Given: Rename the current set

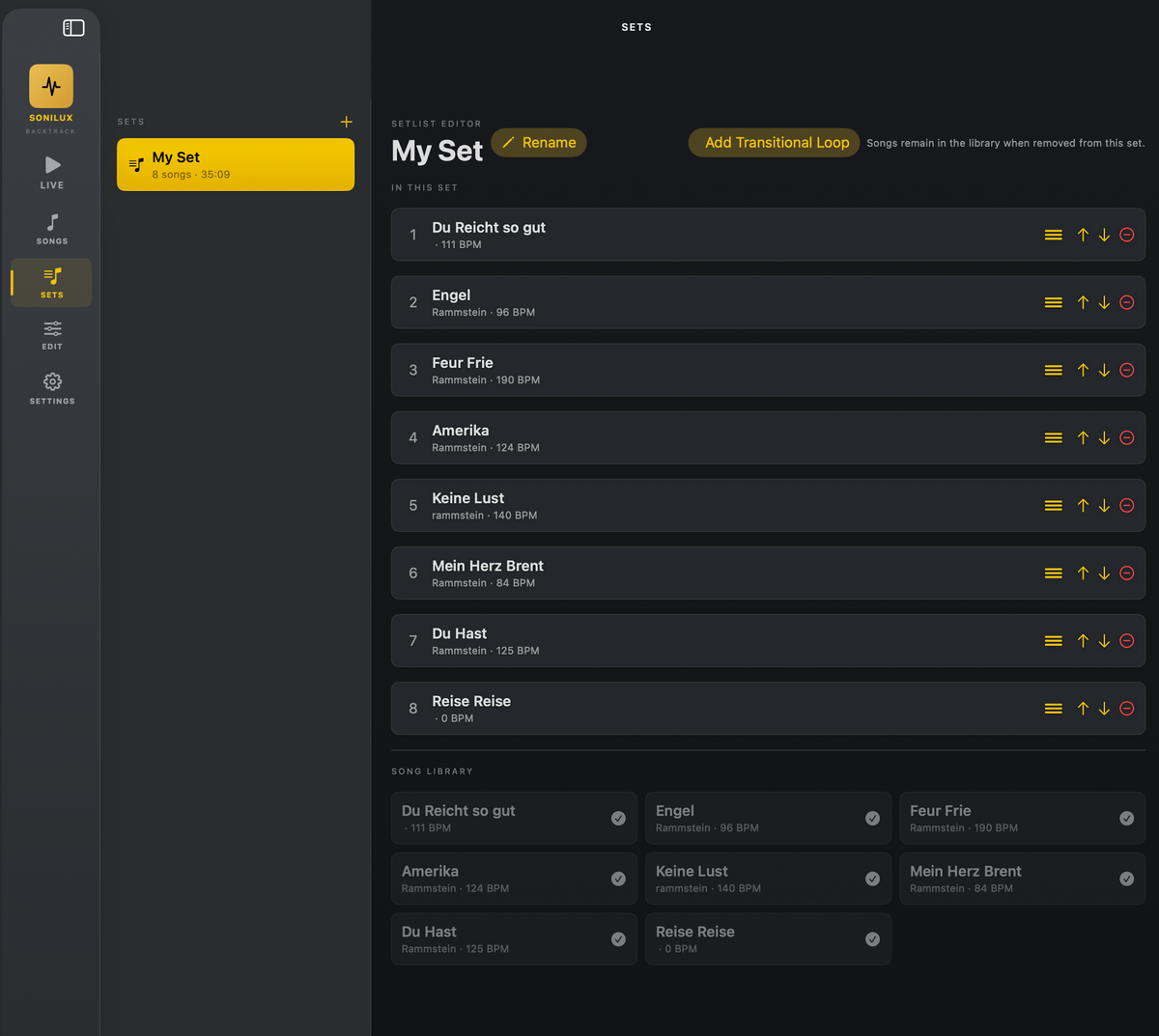Looking at the screenshot, I should click(x=539, y=142).
